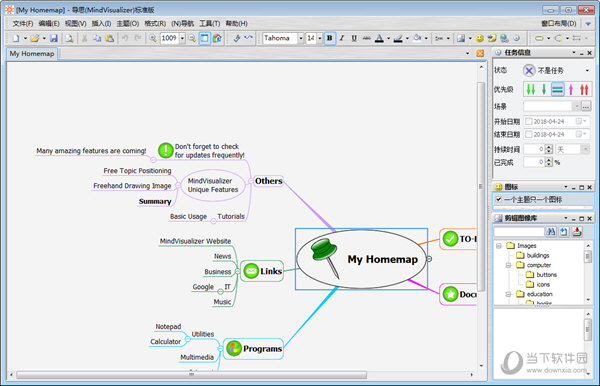Image resolution: width=600 pixels, height=386 pixels.
Task: Open task info with the clock toolbar icon
Action: tap(517, 38)
